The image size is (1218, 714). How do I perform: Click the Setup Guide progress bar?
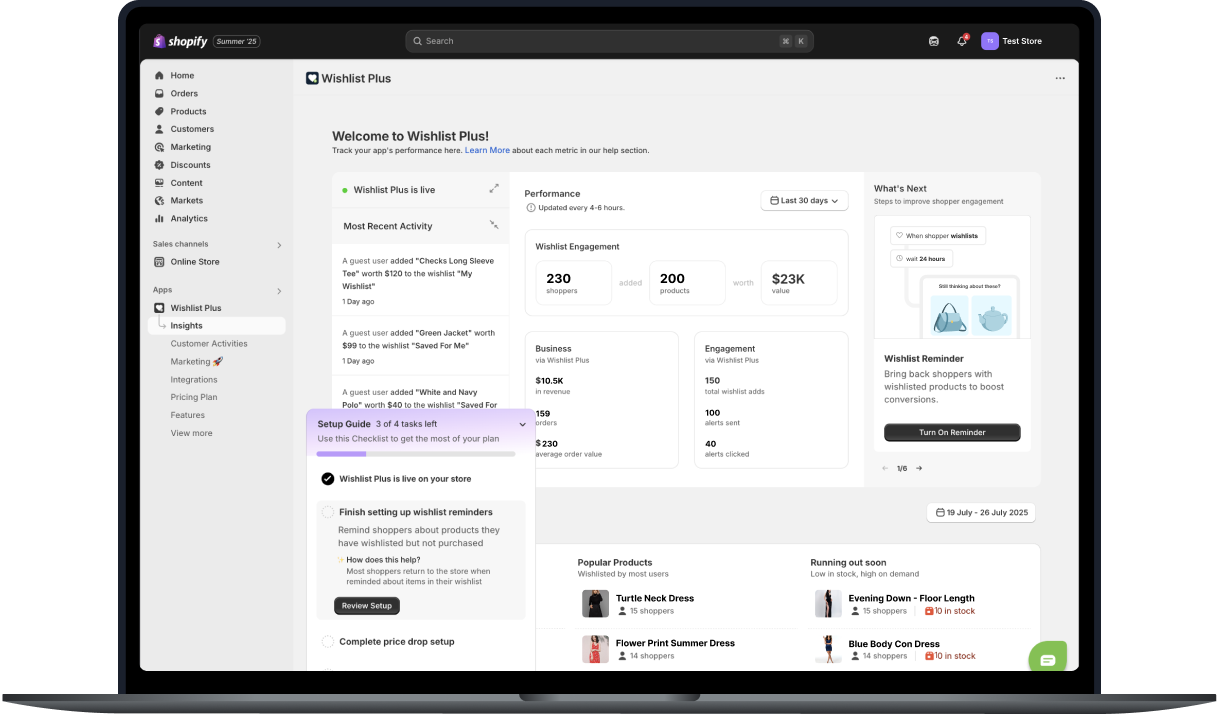pyautogui.click(x=416, y=454)
